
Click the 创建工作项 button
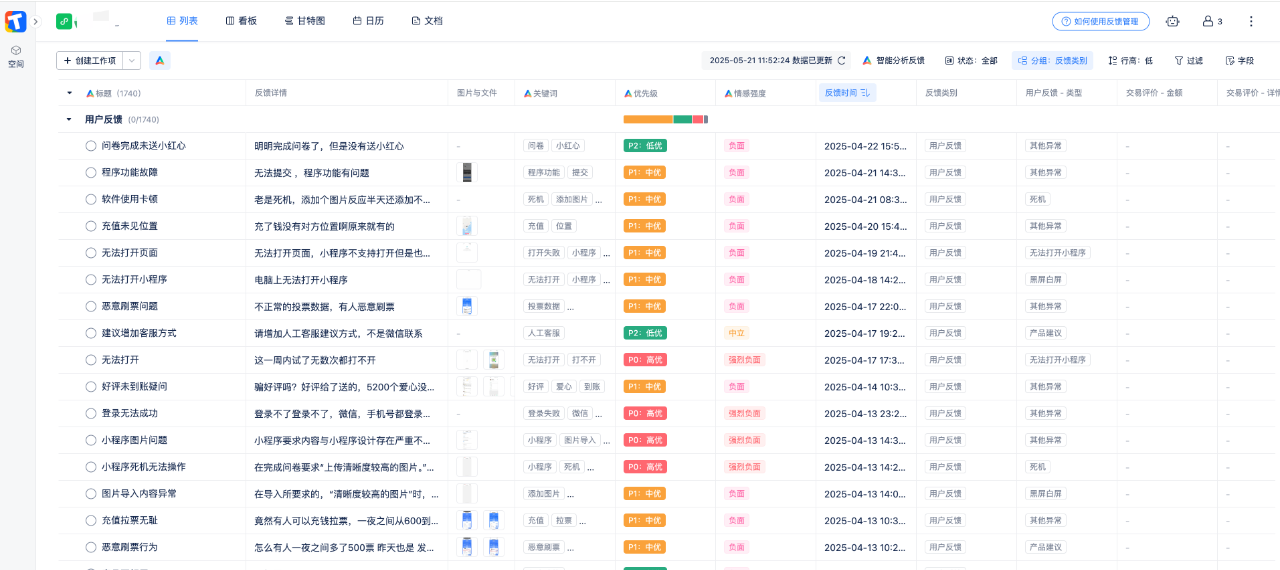click(x=89, y=61)
